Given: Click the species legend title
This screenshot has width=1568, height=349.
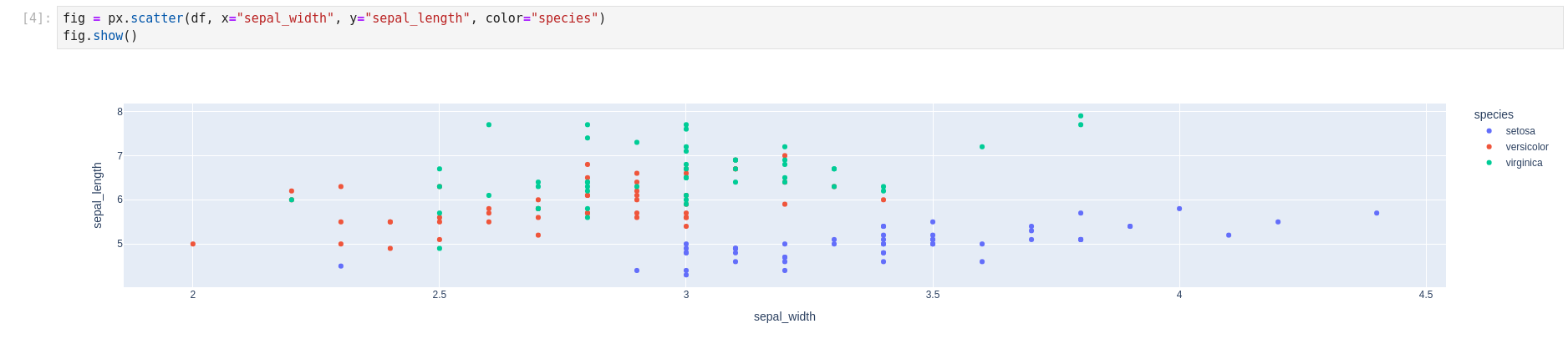Looking at the screenshot, I should 1493,114.
